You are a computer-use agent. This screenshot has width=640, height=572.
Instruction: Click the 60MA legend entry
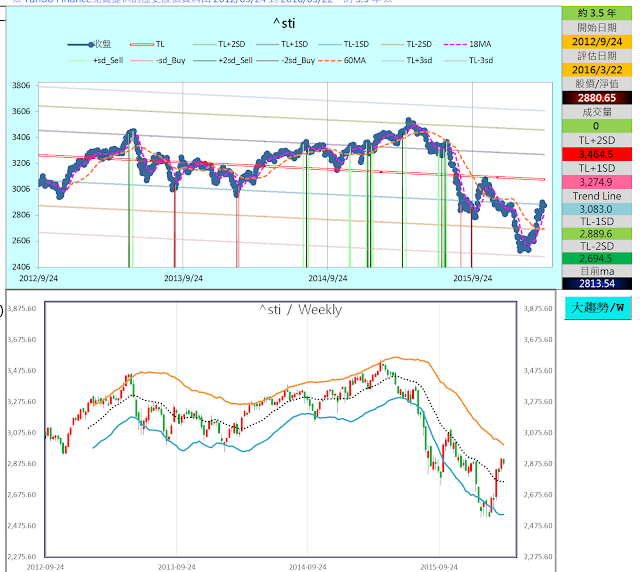pyautogui.click(x=342, y=60)
